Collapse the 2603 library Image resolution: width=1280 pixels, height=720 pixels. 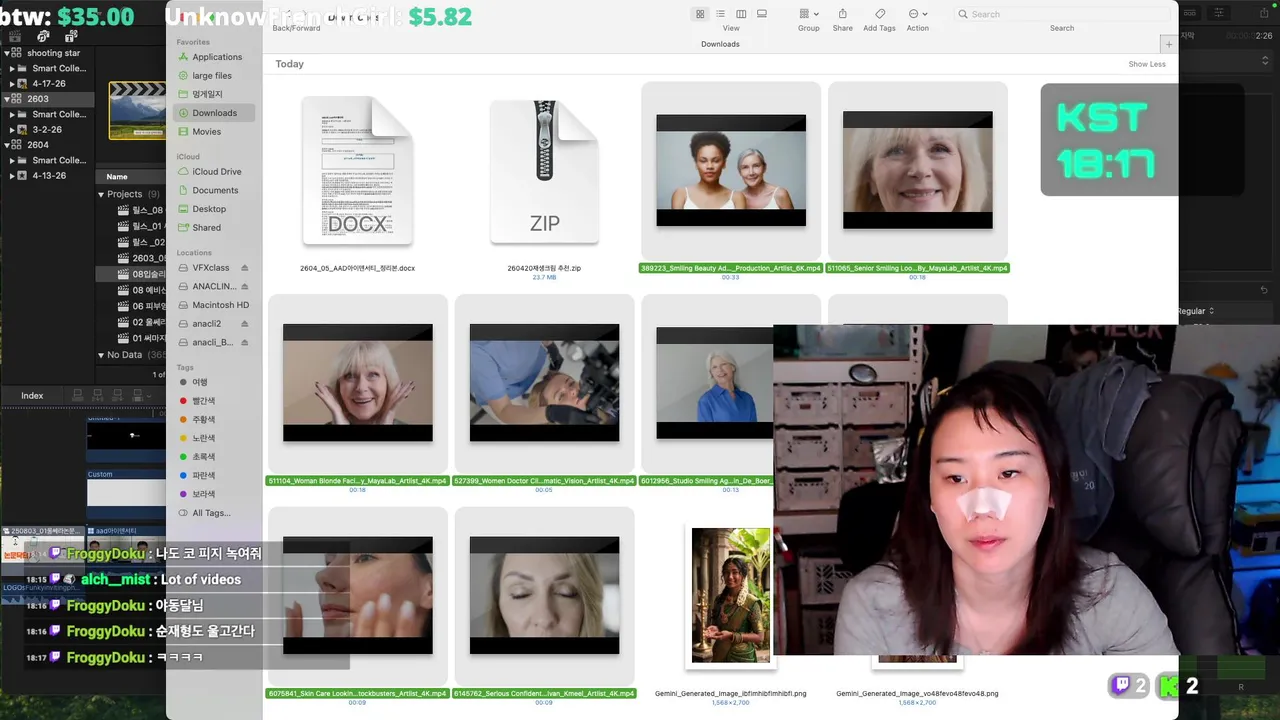coord(7,99)
